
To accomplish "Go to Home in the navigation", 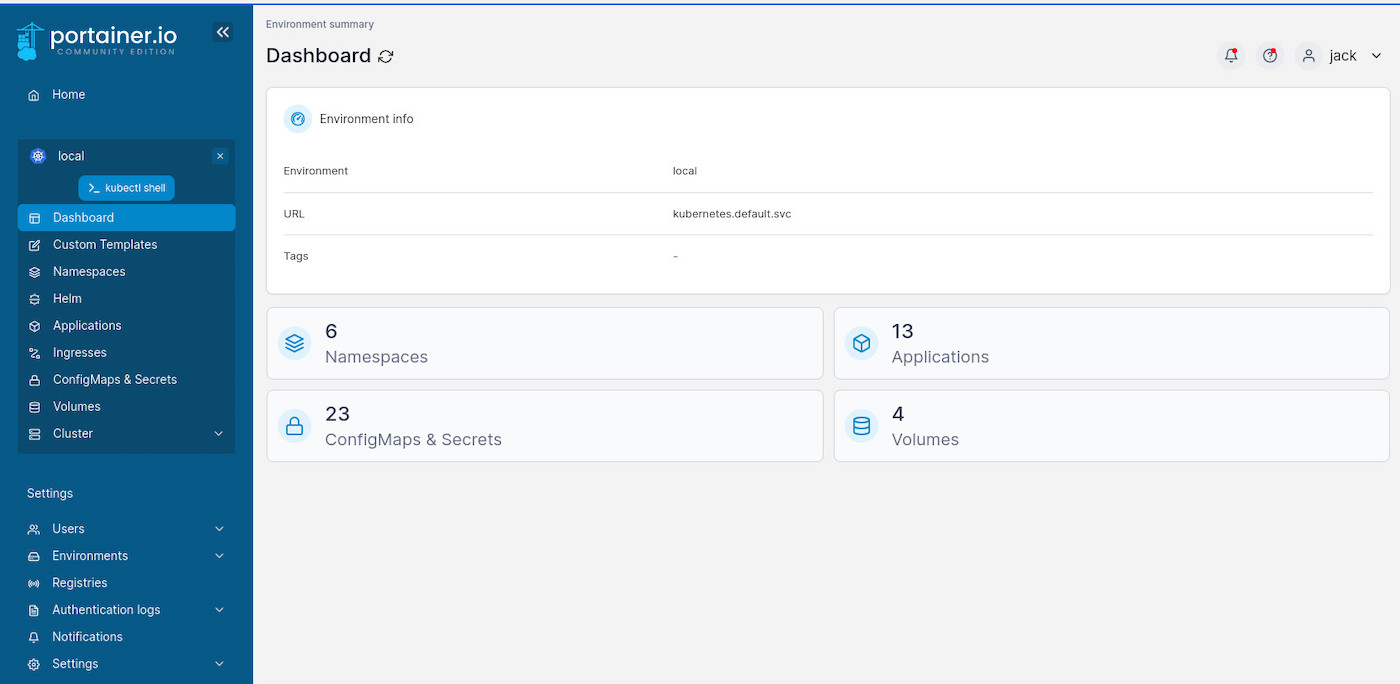I will (68, 94).
